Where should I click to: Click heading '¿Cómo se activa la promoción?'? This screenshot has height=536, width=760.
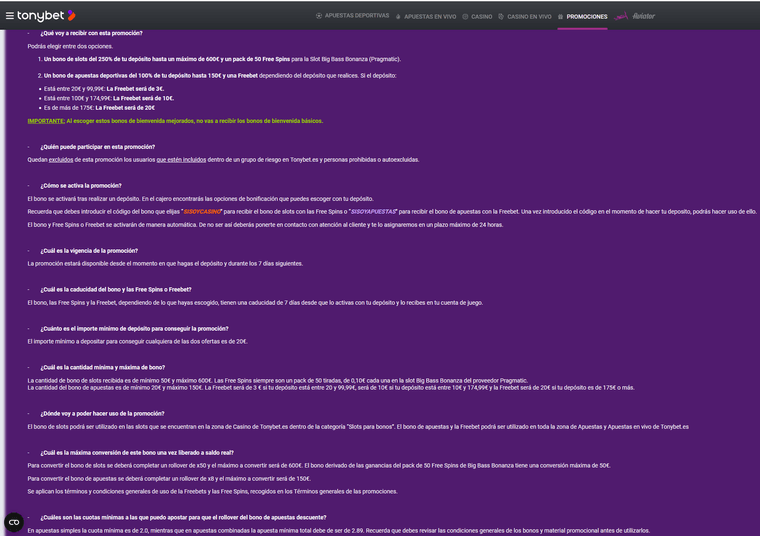point(81,186)
